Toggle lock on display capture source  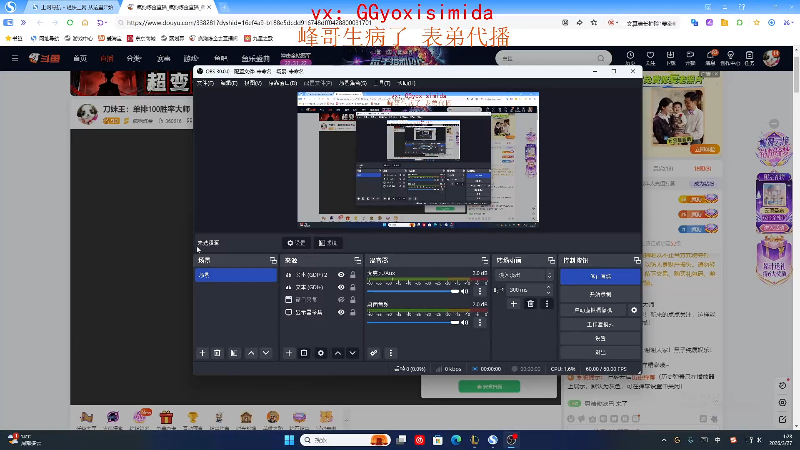pyautogui.click(x=353, y=312)
